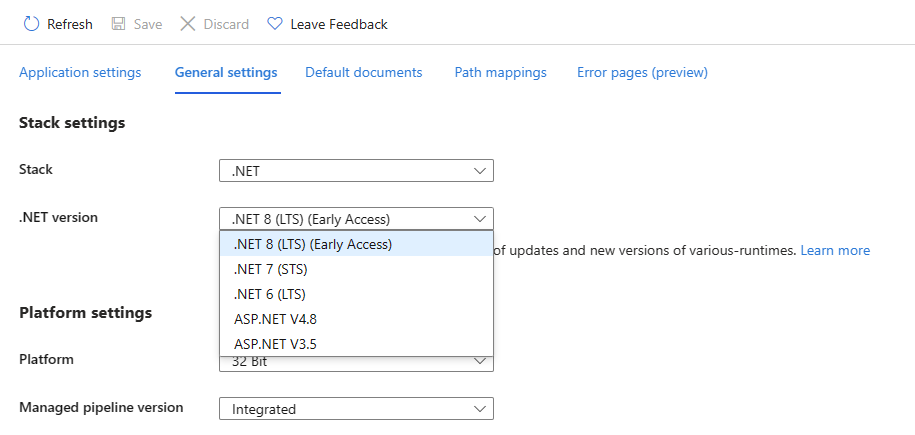Click the .NET version field label
Screen dimensions: 915x435
click(58, 218)
